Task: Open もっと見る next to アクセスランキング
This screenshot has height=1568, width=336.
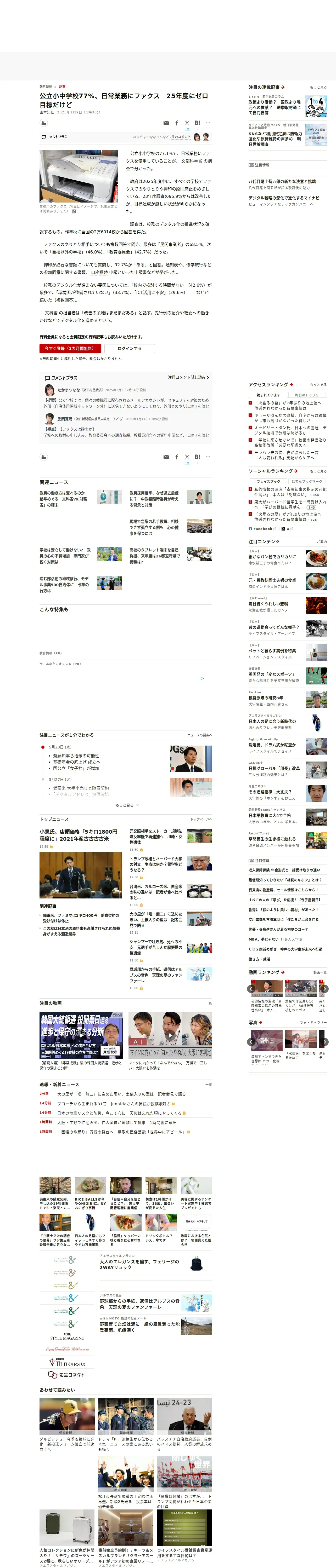Action: tap(318, 385)
